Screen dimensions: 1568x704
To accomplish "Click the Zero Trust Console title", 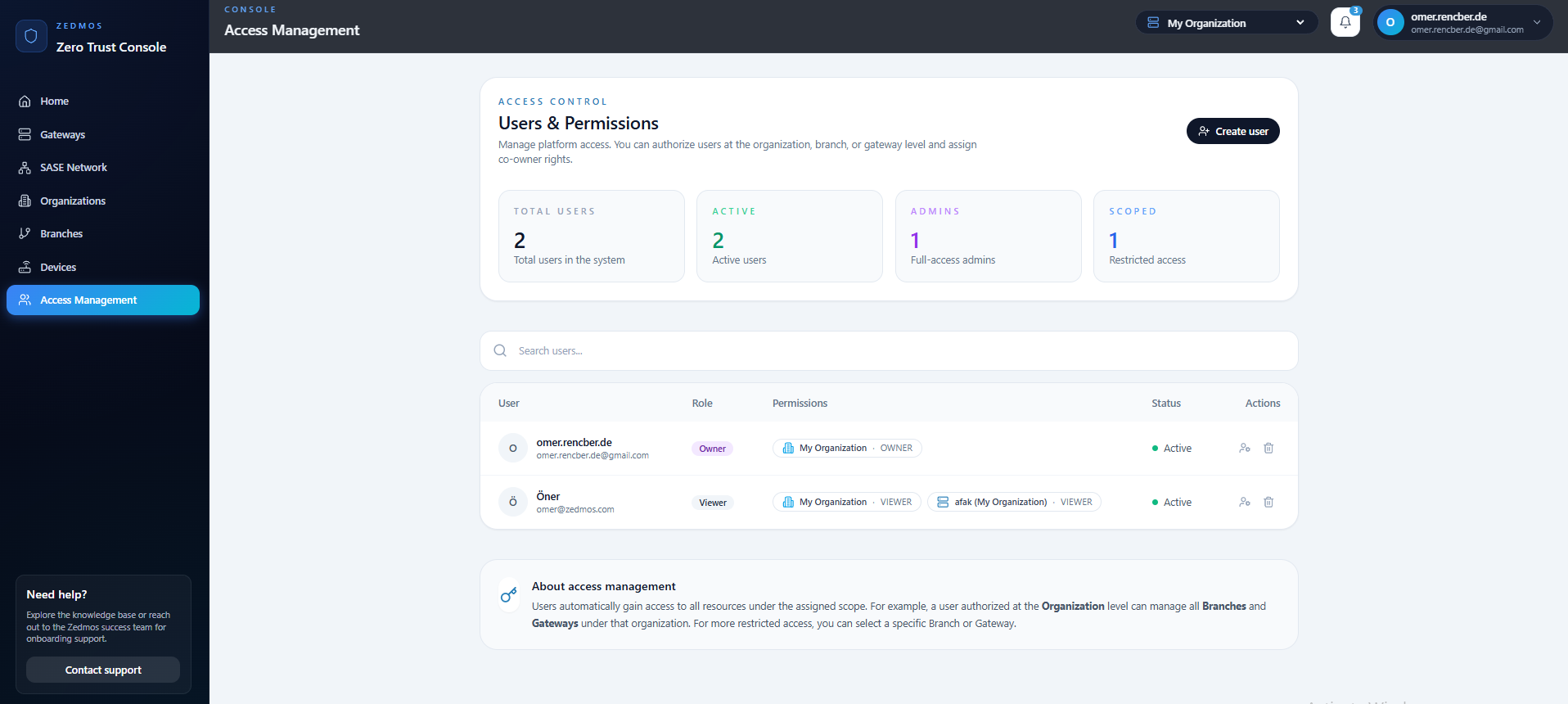I will click(111, 47).
